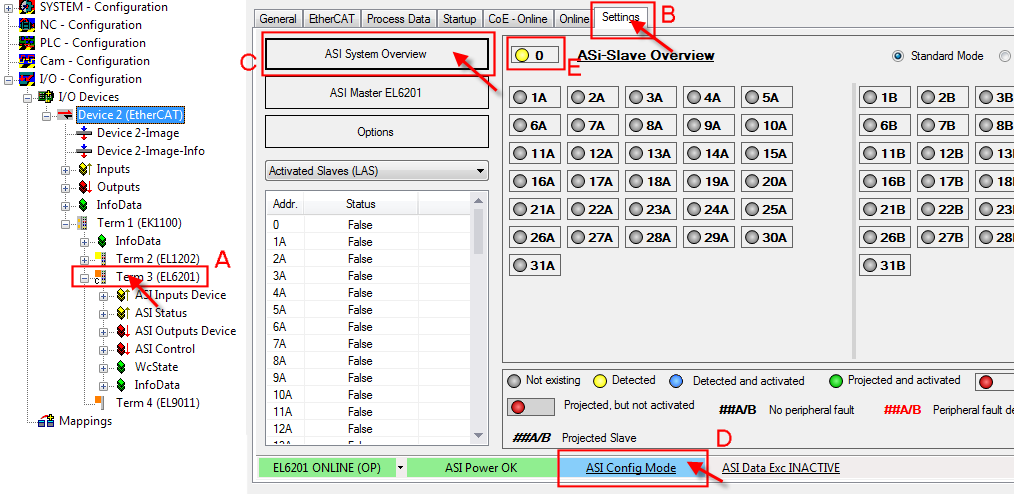Switch to the General tab
The image size is (1014, 494).
tap(278, 19)
